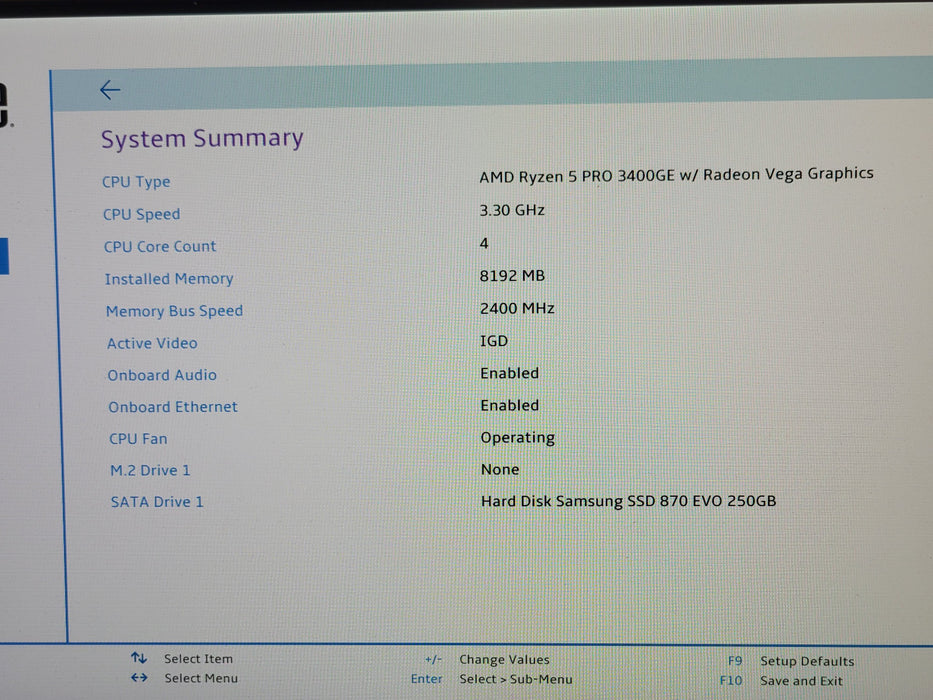This screenshot has height=700, width=933.
Task: Click the Enabled value for Onboard Audio
Action: [x=510, y=373]
